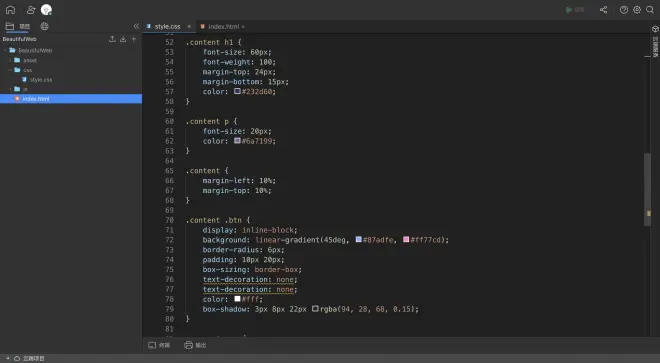Viewport: 660px width, 363px height.
Task: Expand the asset folder
Action: (x=11, y=60)
